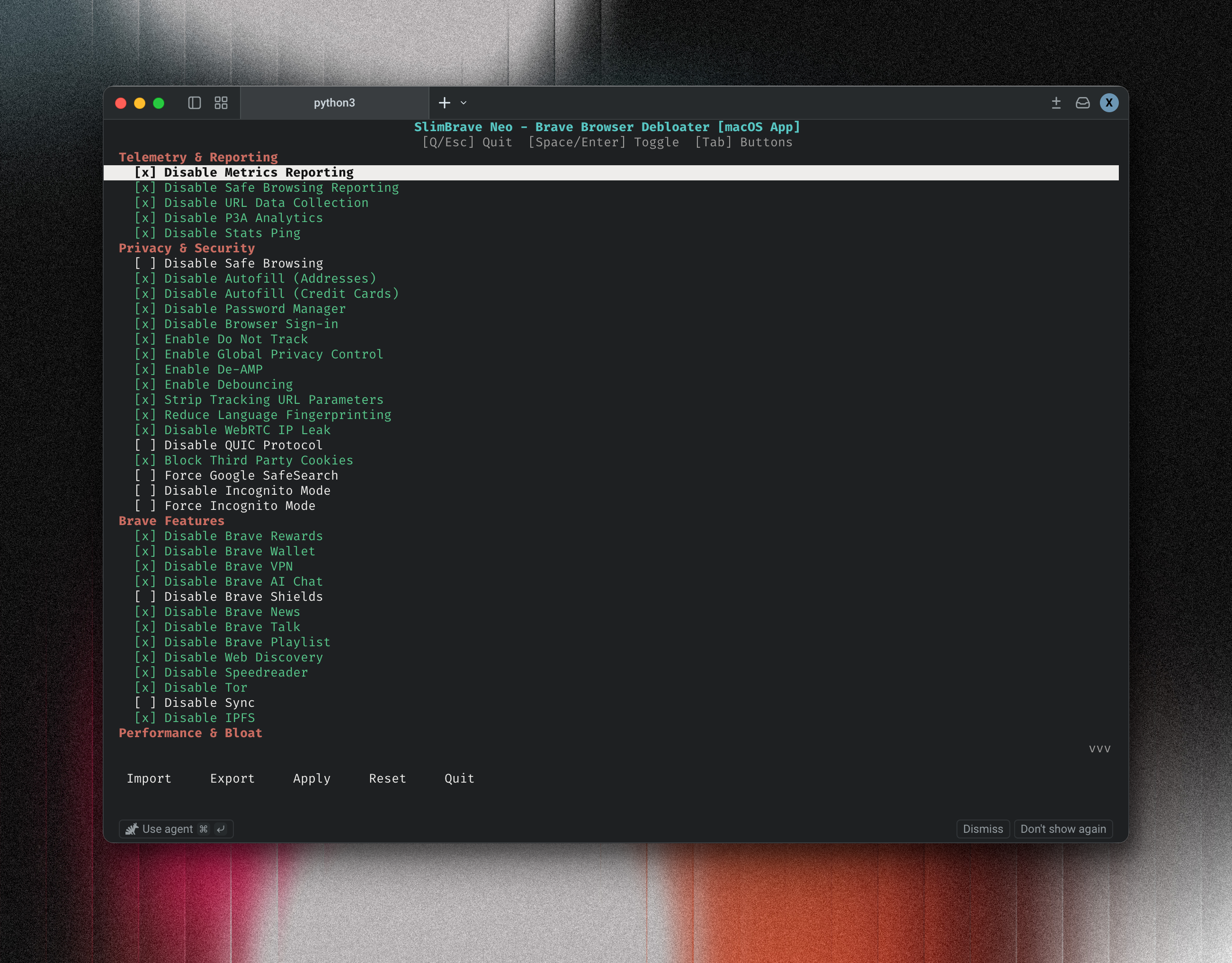Toggle Disable Brave Wallet
The width and height of the screenshot is (1232, 963).
click(x=225, y=552)
